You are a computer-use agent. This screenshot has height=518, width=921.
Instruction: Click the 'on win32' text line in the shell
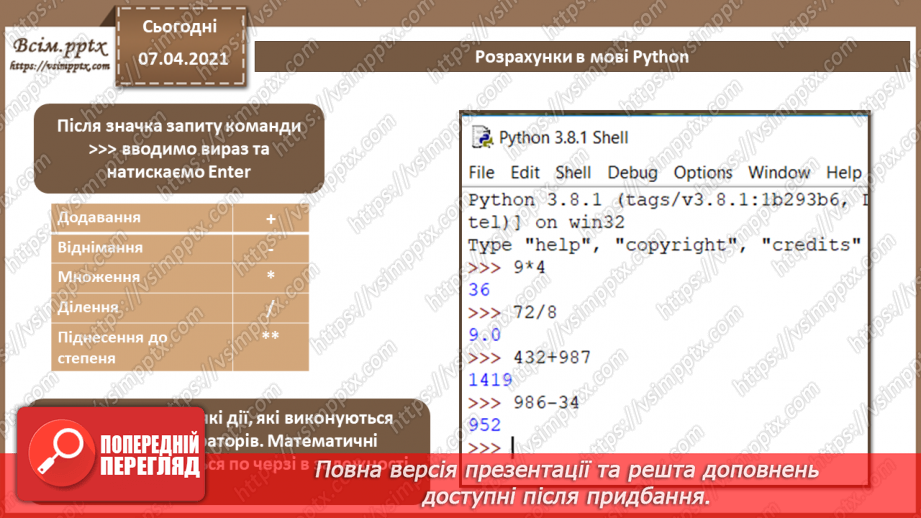click(546, 223)
